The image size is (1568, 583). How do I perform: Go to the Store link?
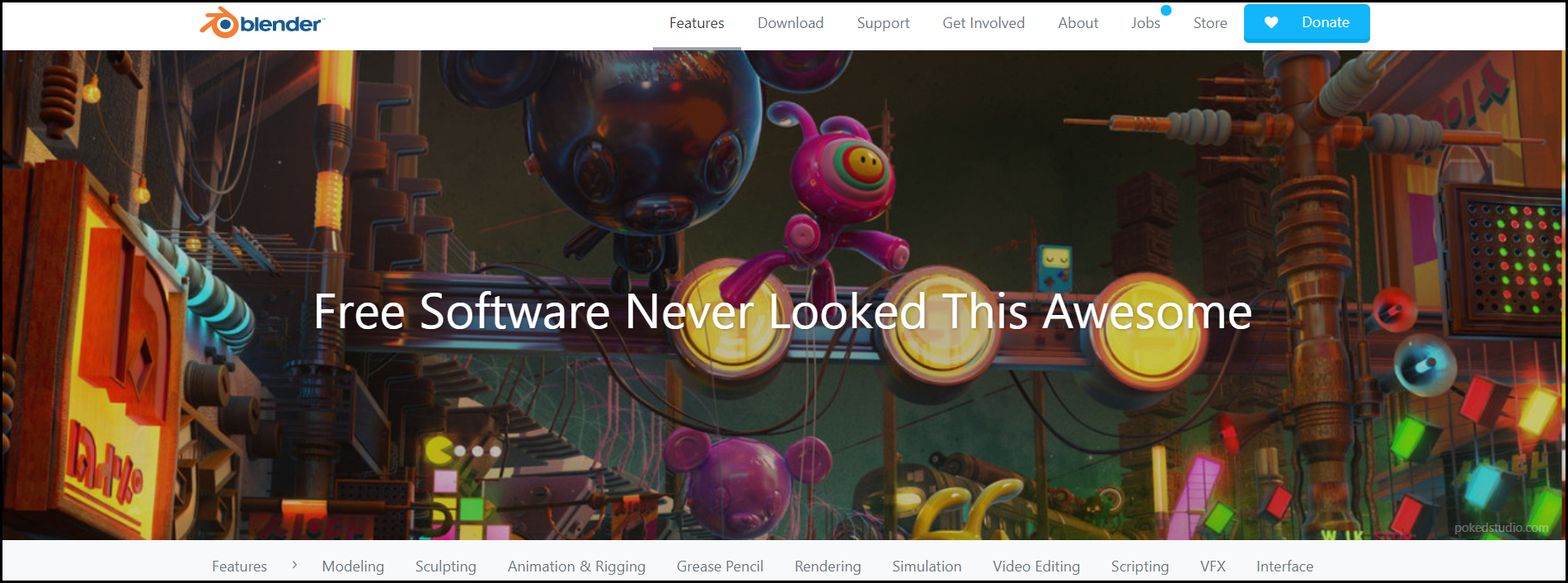click(x=1210, y=23)
